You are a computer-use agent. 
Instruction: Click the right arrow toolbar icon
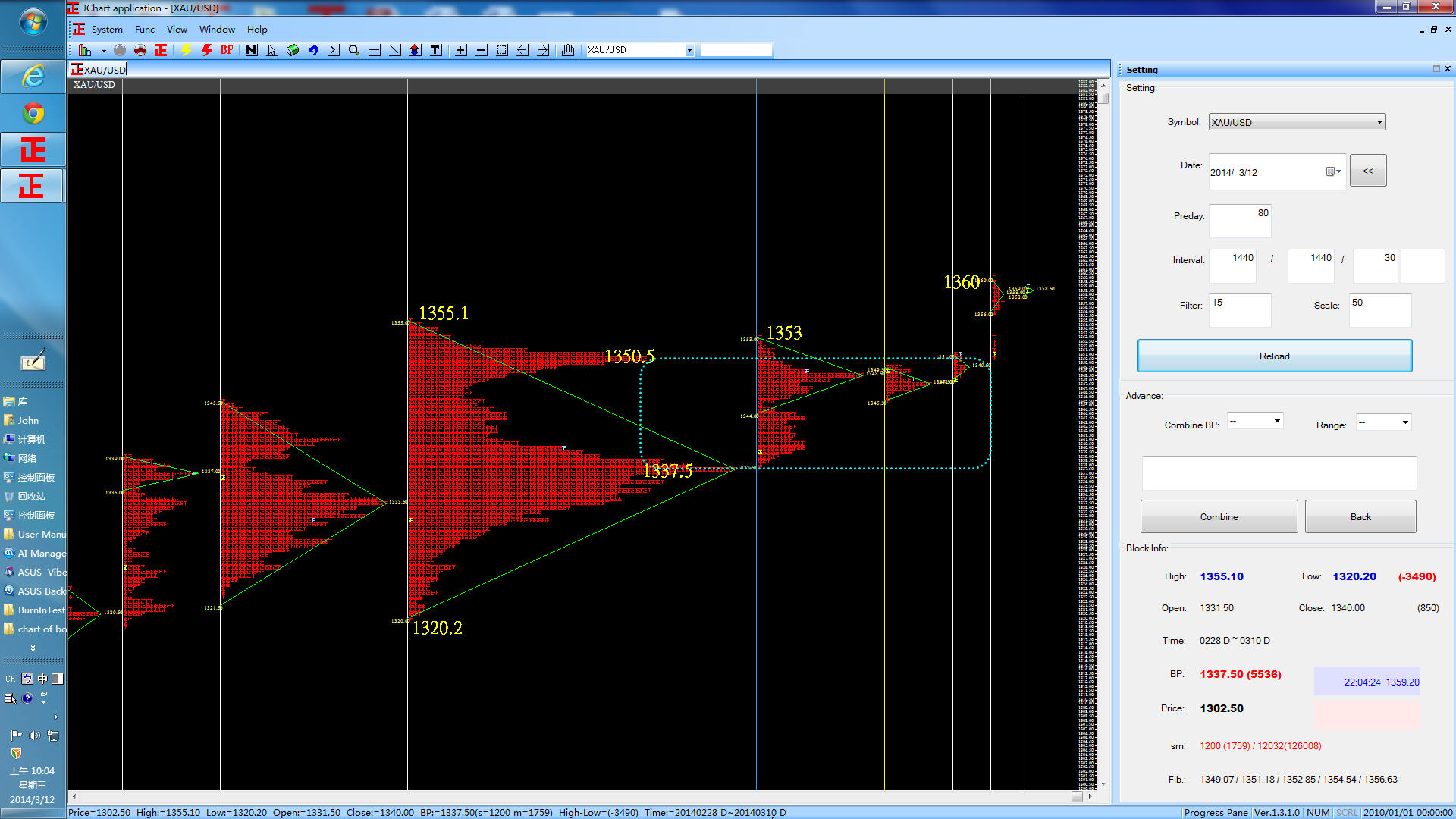pyautogui.click(x=543, y=50)
